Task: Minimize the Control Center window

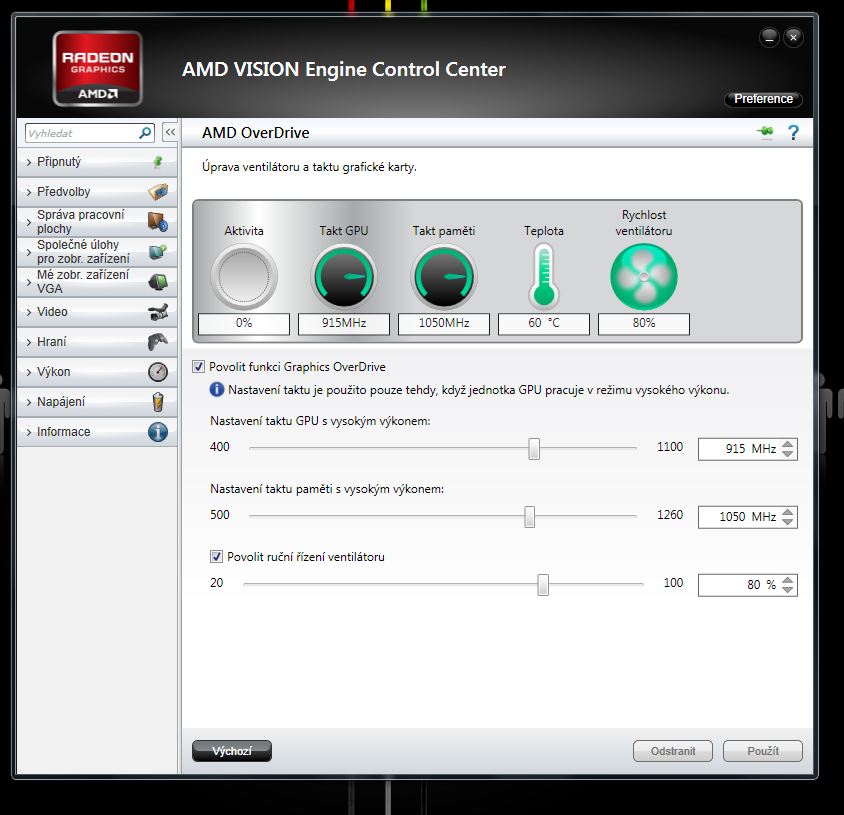Action: [769, 38]
